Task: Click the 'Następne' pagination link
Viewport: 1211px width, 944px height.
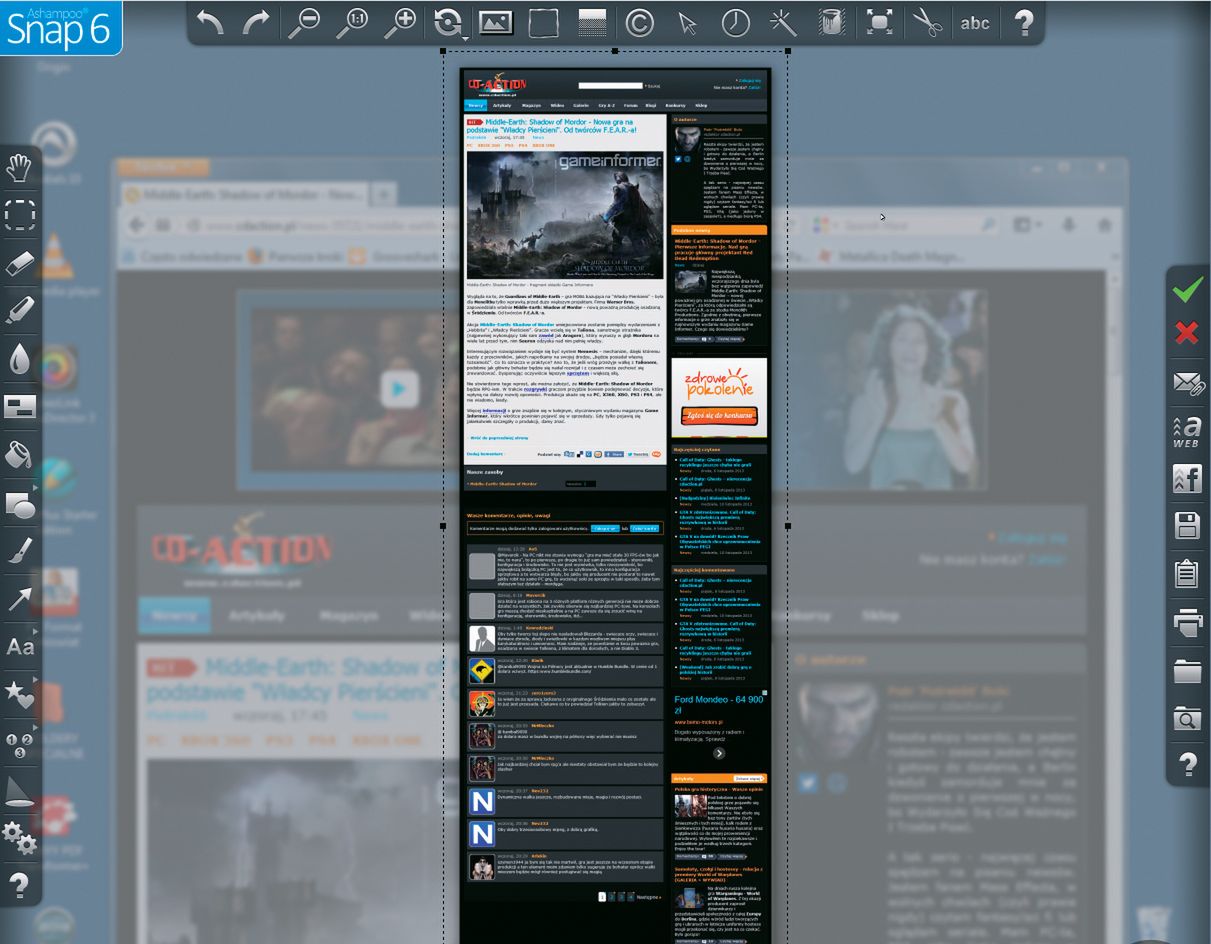Action: click(x=649, y=897)
